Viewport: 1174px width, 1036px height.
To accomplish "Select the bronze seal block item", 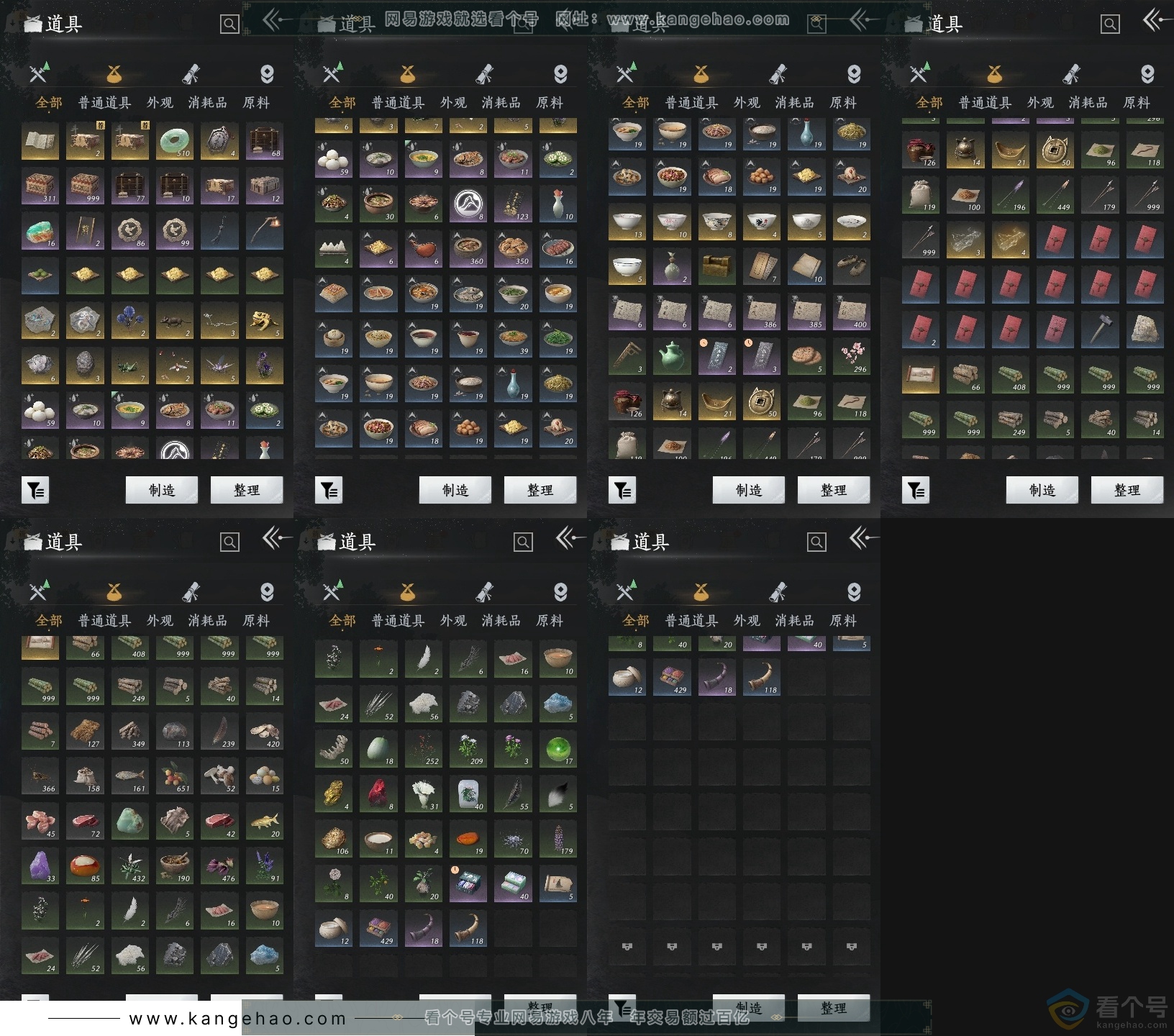I will [x=717, y=267].
